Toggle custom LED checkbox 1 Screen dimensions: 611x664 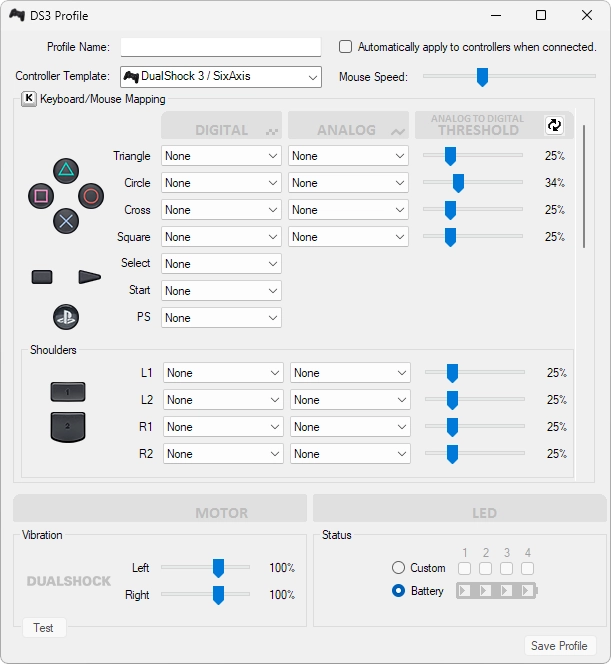[x=464, y=568]
